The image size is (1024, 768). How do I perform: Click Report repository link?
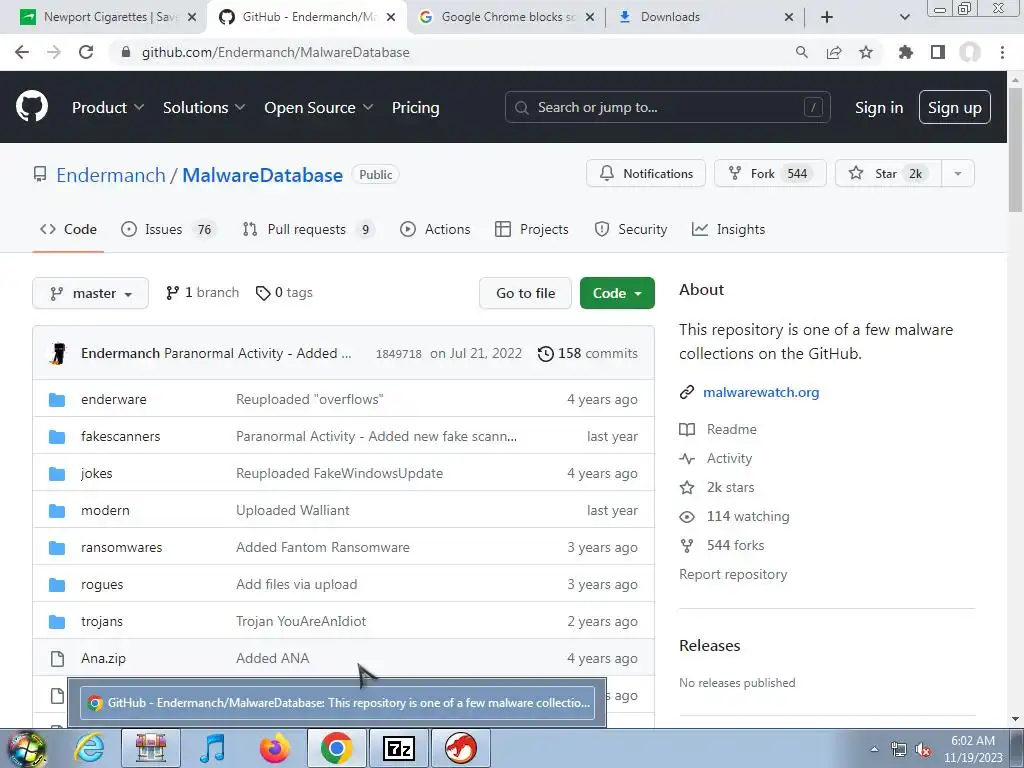[x=733, y=574]
